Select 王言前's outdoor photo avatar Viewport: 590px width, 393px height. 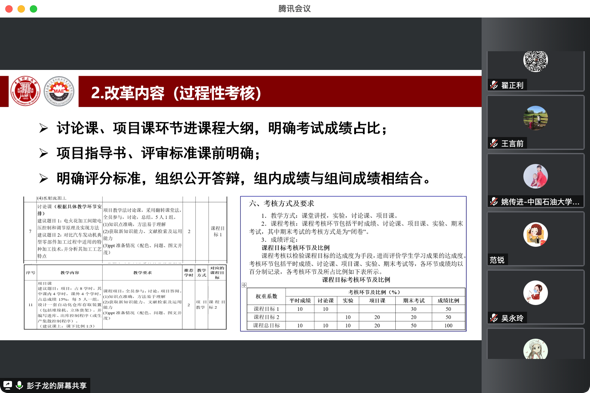535,118
